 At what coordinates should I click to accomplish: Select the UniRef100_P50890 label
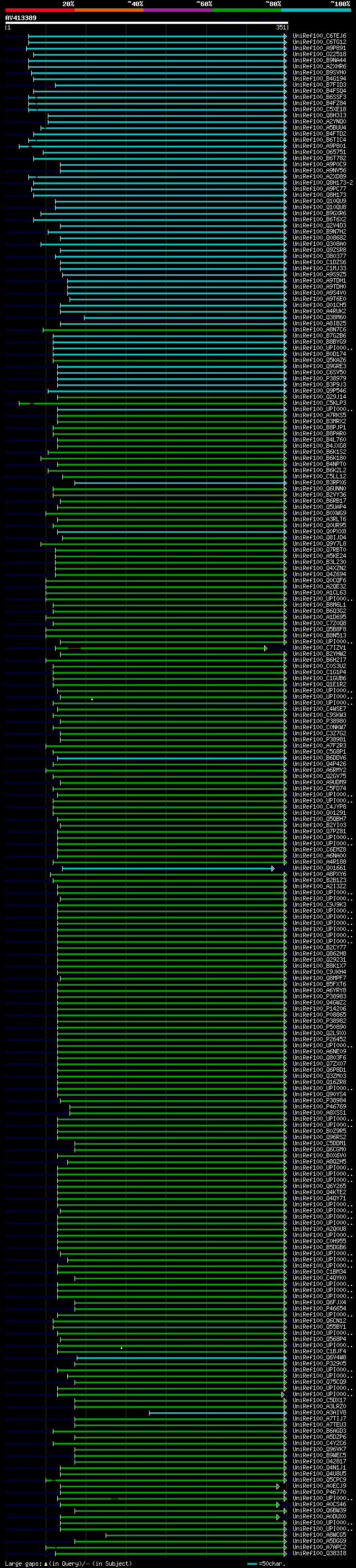point(319,1027)
